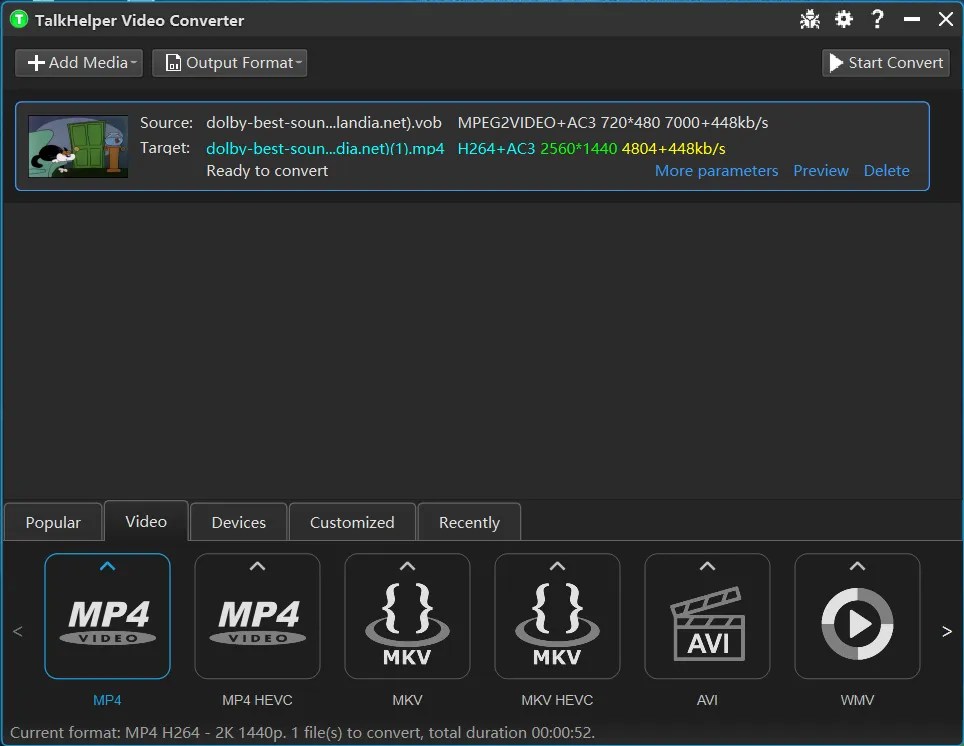Expand the AVI preset options arrow
The image size is (964, 746).
(x=707, y=565)
